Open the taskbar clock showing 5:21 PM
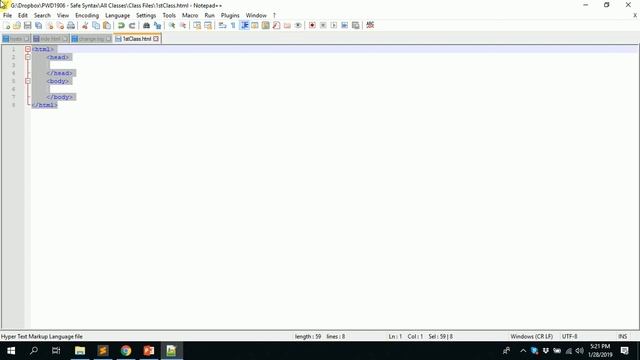 click(x=600, y=351)
